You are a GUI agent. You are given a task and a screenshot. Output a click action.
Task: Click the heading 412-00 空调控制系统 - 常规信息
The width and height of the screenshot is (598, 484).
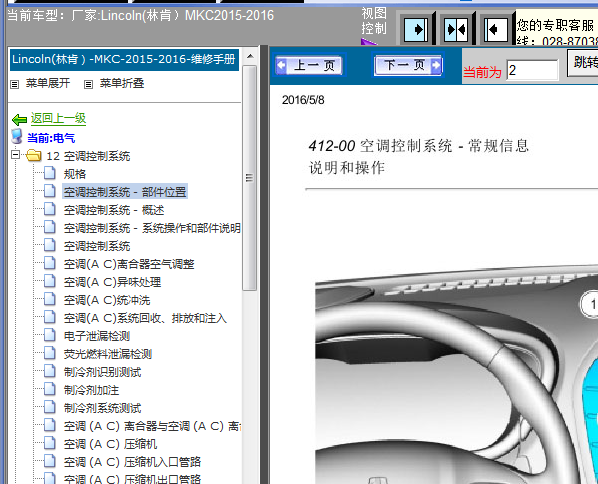[x=419, y=146]
